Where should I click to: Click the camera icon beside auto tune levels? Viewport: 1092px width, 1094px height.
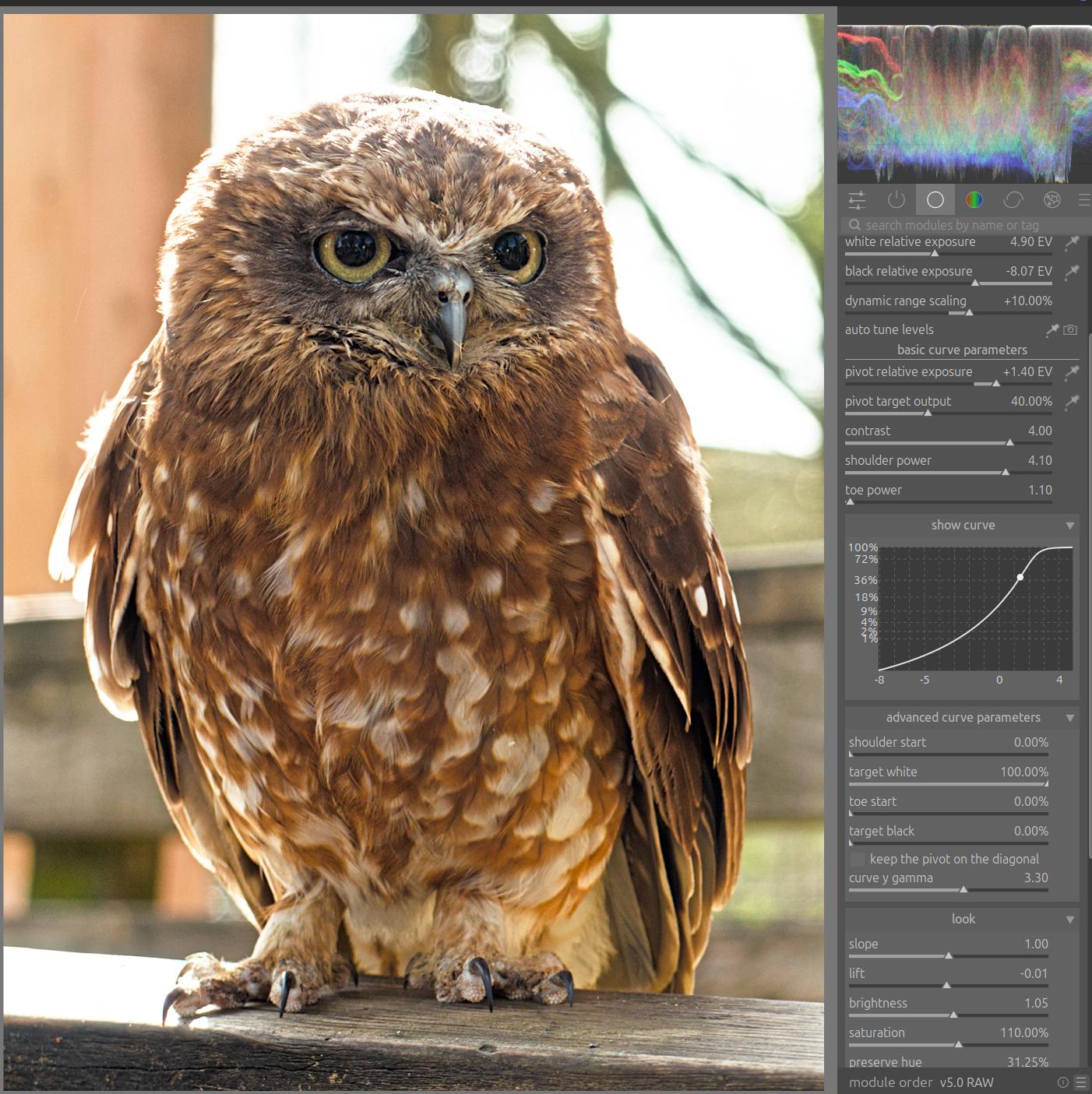pyautogui.click(x=1071, y=330)
